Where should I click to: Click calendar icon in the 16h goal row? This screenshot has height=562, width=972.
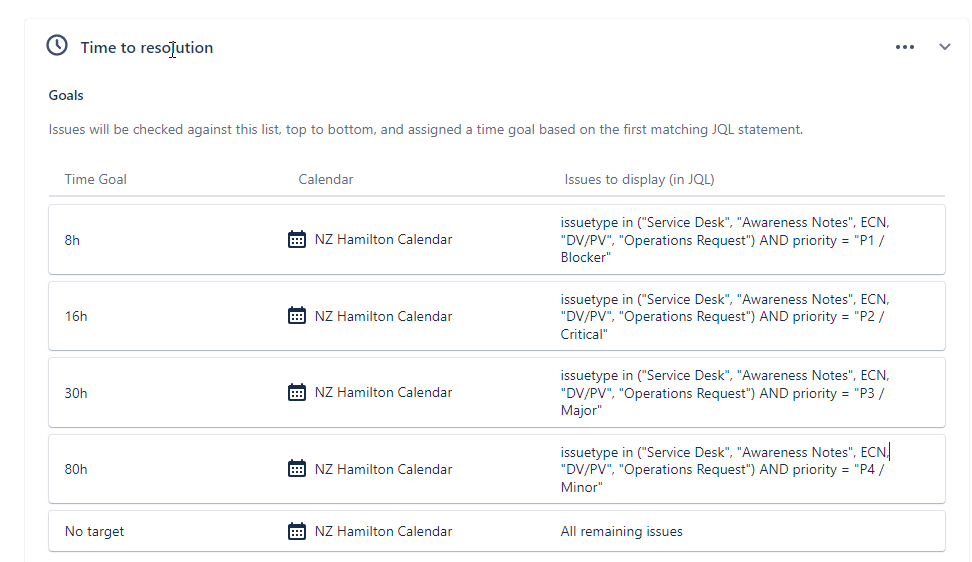[297, 315]
